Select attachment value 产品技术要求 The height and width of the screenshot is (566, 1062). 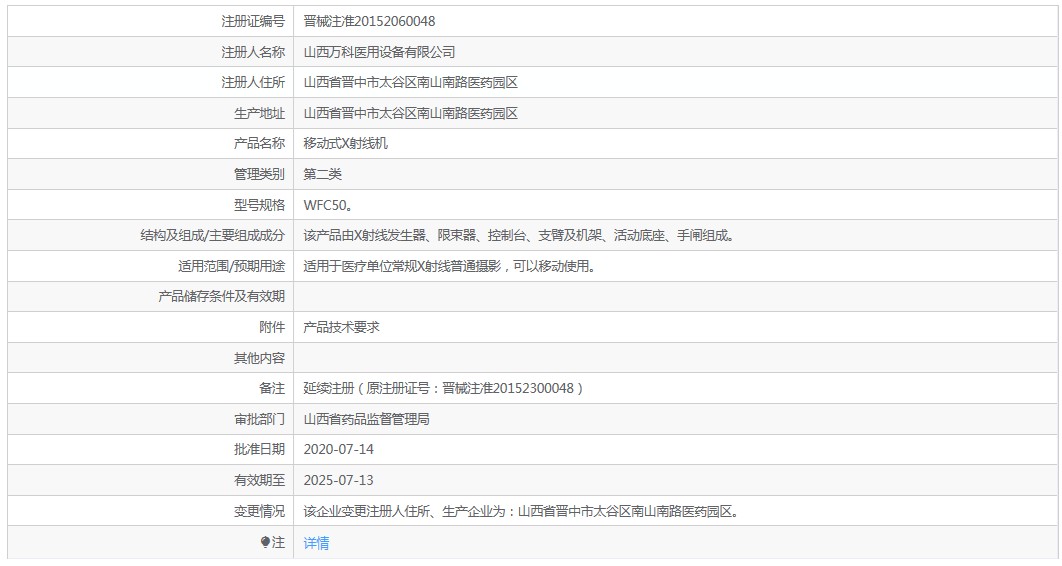point(341,328)
